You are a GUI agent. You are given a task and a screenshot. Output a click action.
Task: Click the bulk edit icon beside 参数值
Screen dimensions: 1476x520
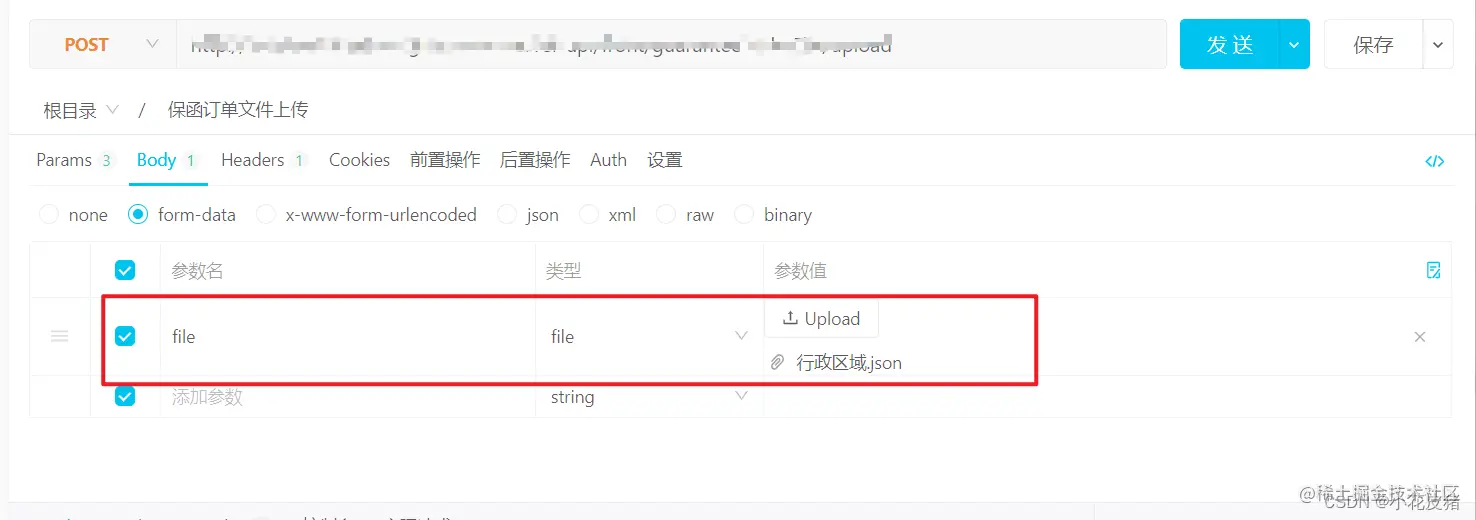(1433, 270)
